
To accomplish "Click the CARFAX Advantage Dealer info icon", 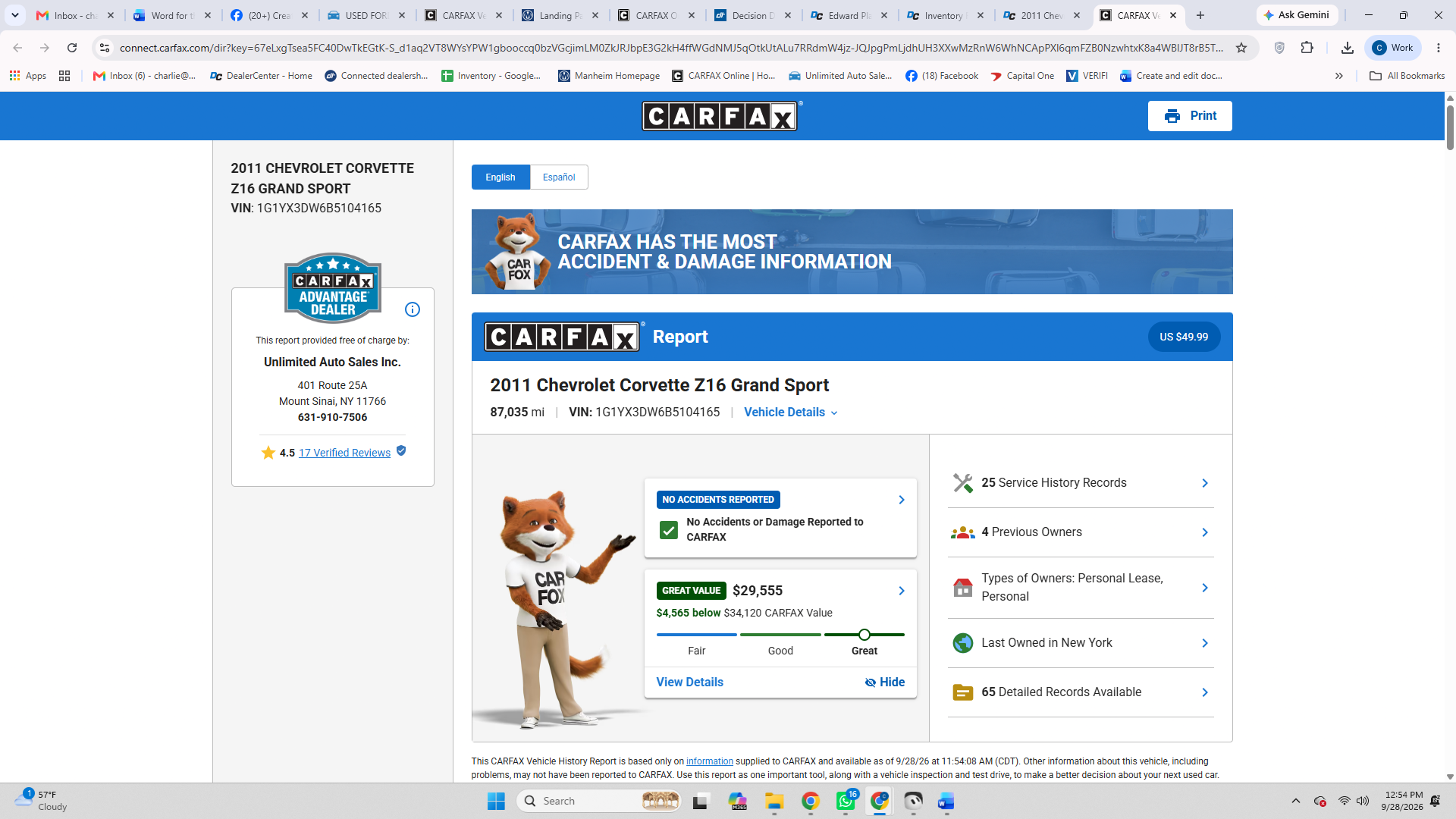I will (x=412, y=309).
